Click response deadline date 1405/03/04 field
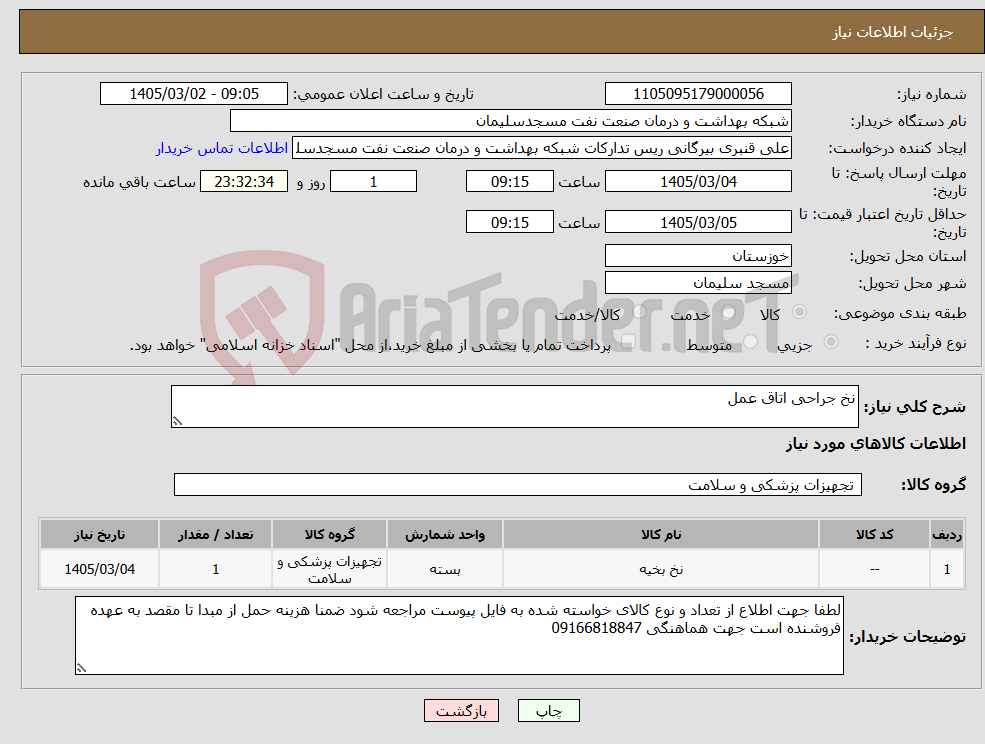Viewport: 985px width, 744px height. 698,182
